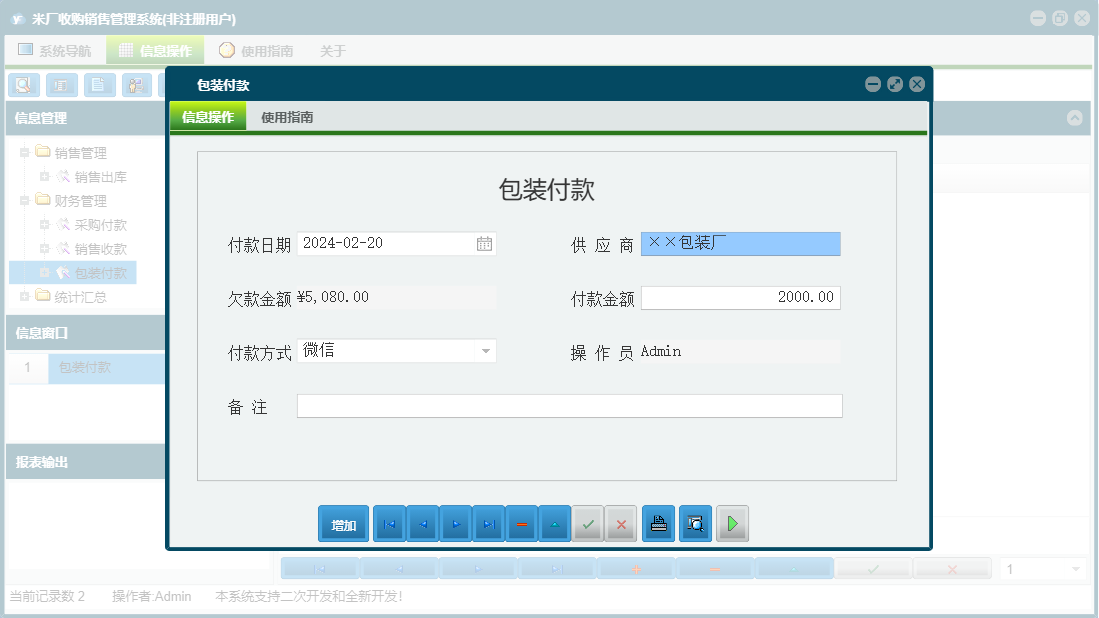Image resolution: width=1099 pixels, height=618 pixels.
Task: Open the printer icon to print
Action: pos(658,523)
